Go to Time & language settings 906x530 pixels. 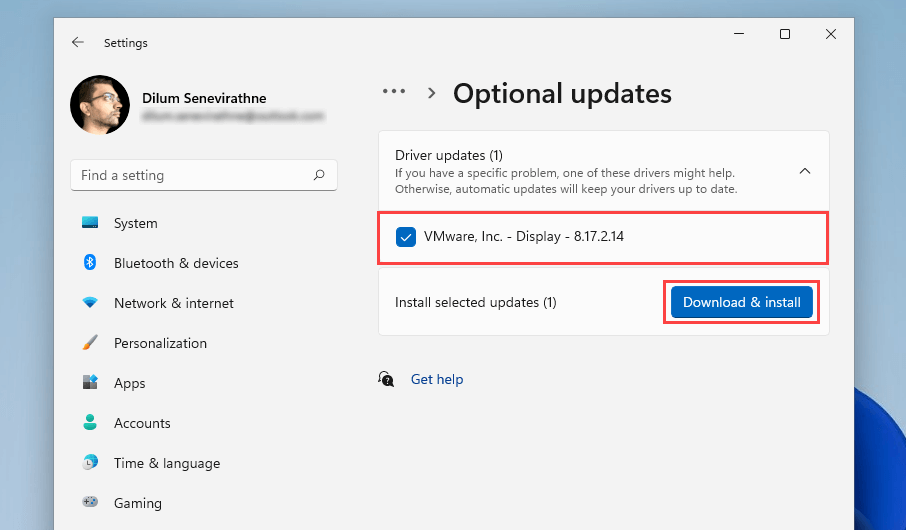[166, 463]
